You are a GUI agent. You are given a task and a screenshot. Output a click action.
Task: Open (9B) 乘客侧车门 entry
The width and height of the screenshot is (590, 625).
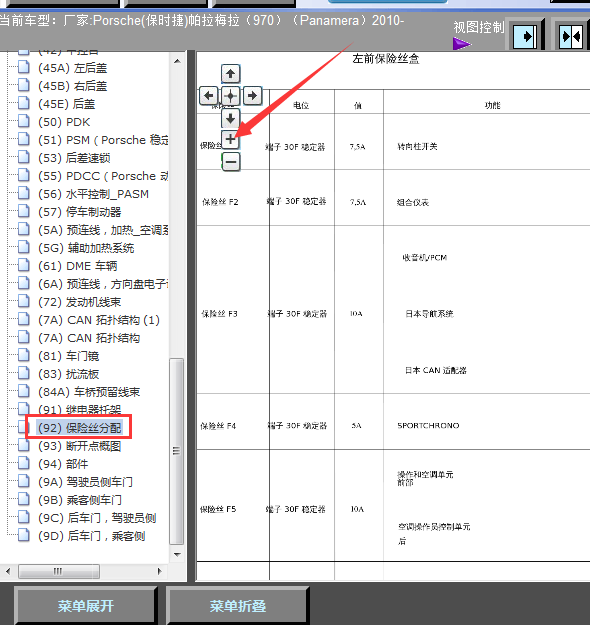point(80,500)
